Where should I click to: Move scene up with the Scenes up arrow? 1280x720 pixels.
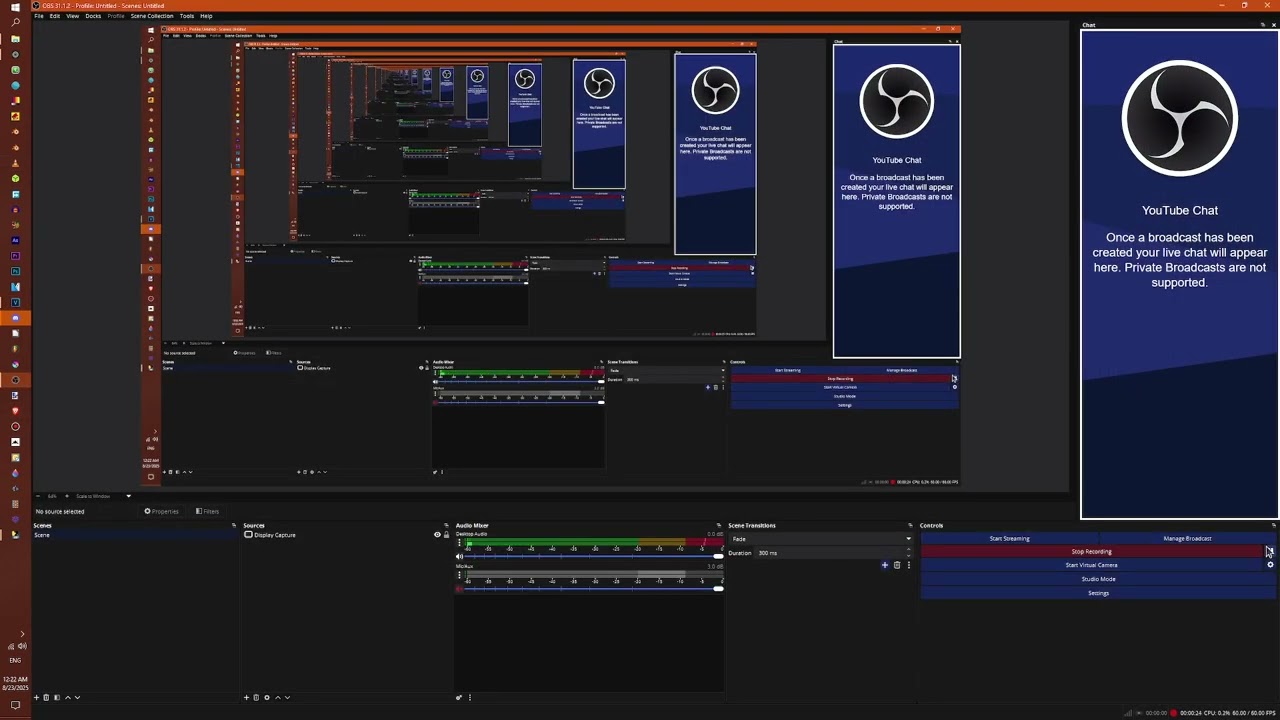pos(68,697)
